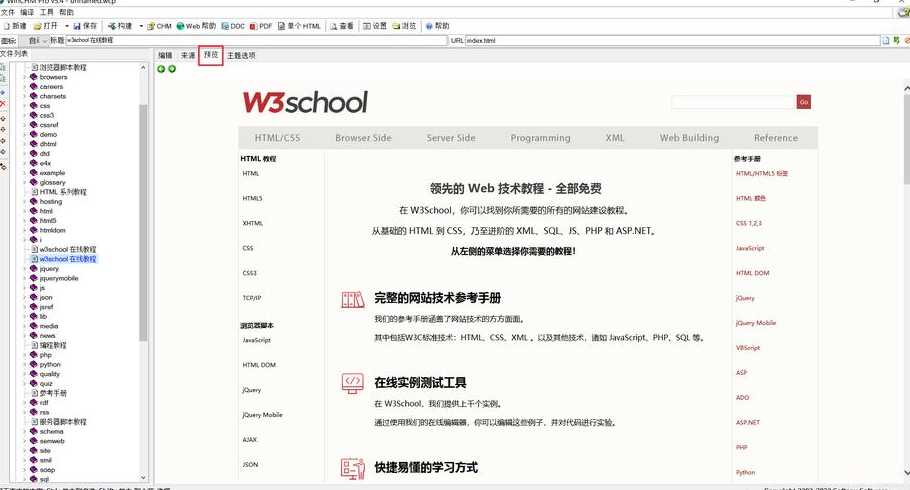The image size is (910, 490).
Task: Open the XHTML tutorial link
Action: 252,224
